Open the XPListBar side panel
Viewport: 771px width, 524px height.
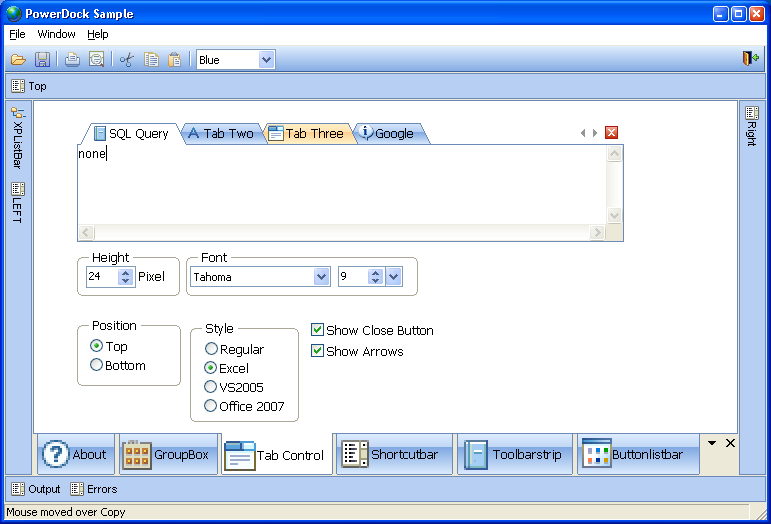(x=18, y=138)
